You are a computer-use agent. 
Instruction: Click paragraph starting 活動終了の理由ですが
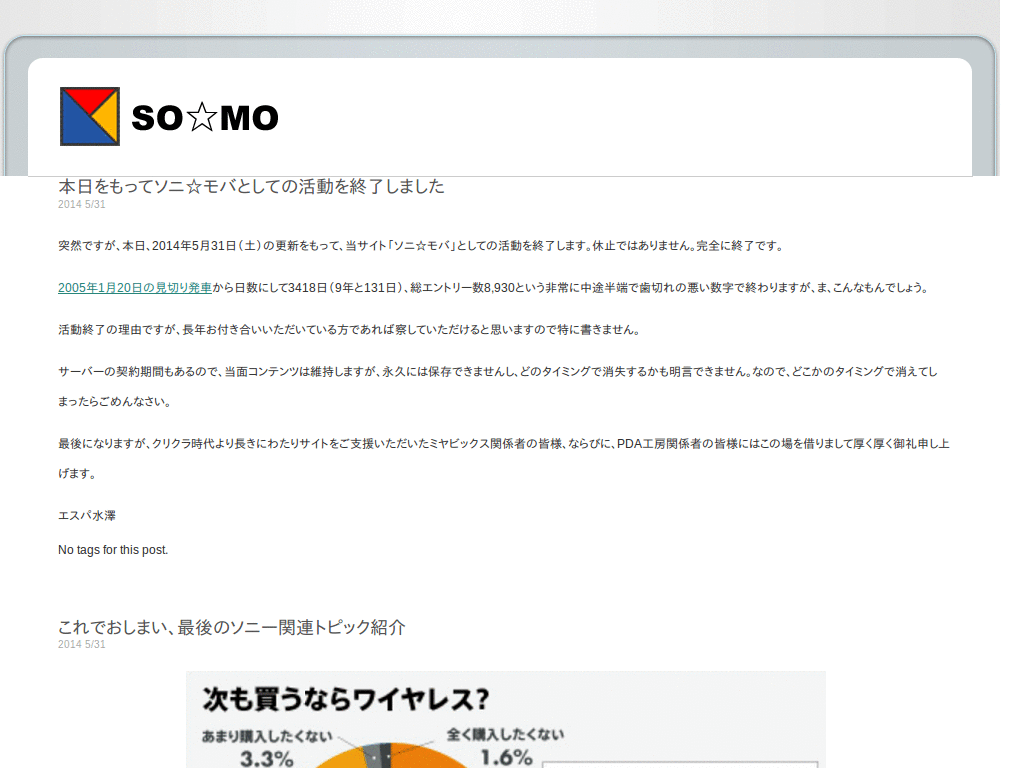coord(349,330)
